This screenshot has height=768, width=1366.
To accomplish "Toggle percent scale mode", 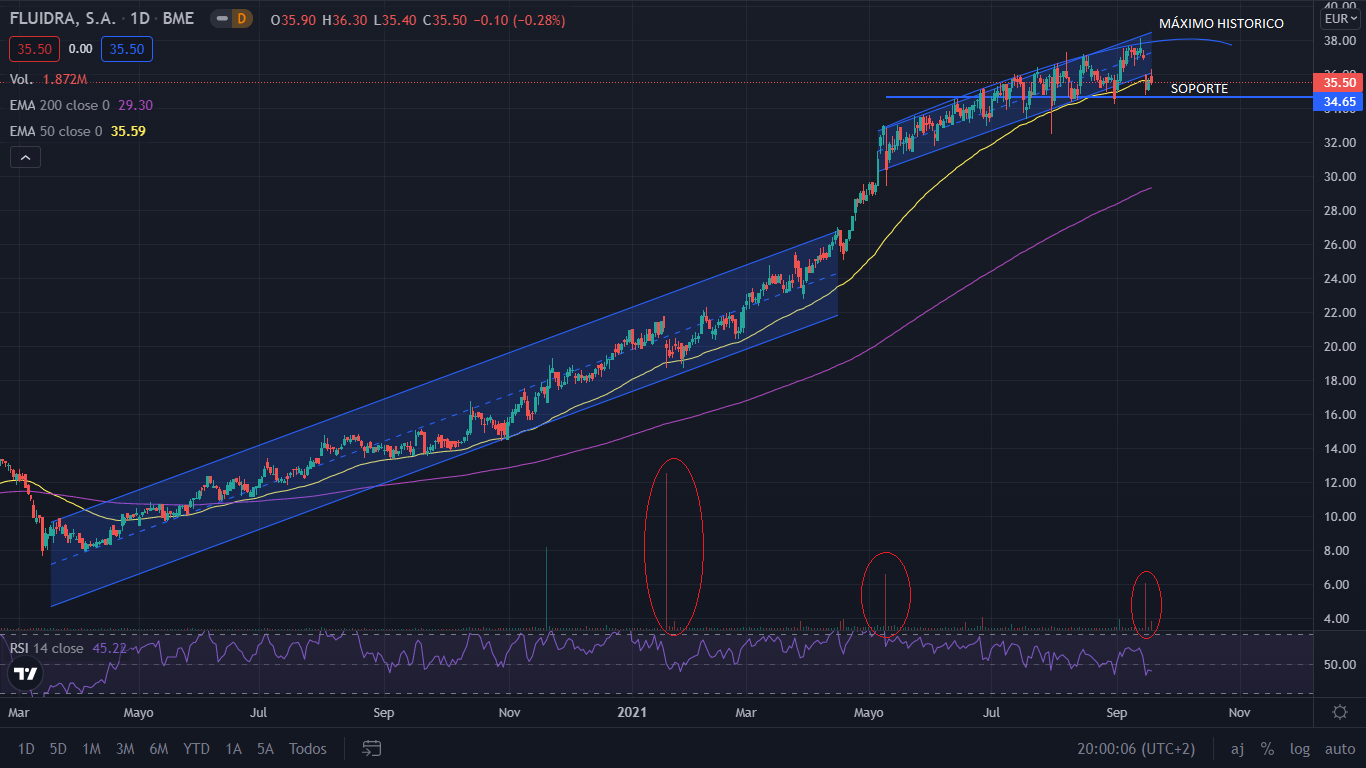I will 1267,748.
